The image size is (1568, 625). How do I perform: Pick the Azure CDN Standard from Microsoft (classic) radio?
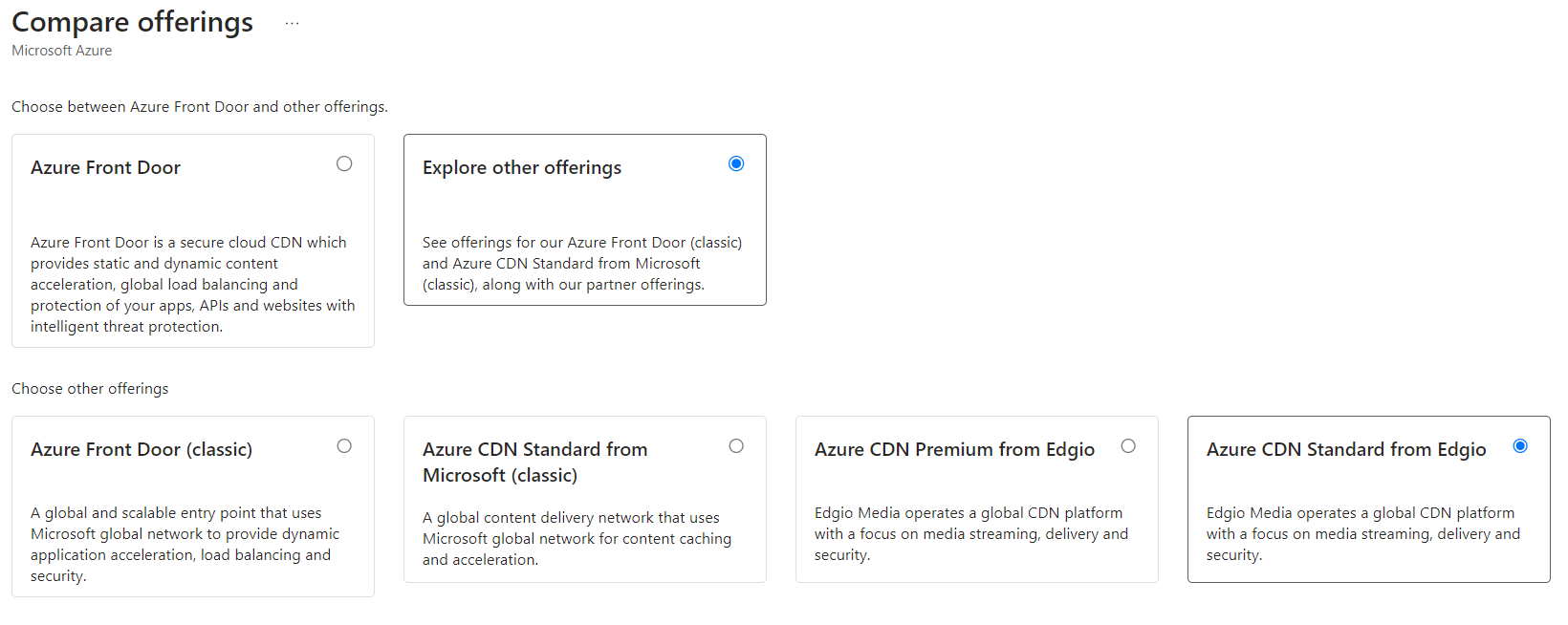coord(736,446)
